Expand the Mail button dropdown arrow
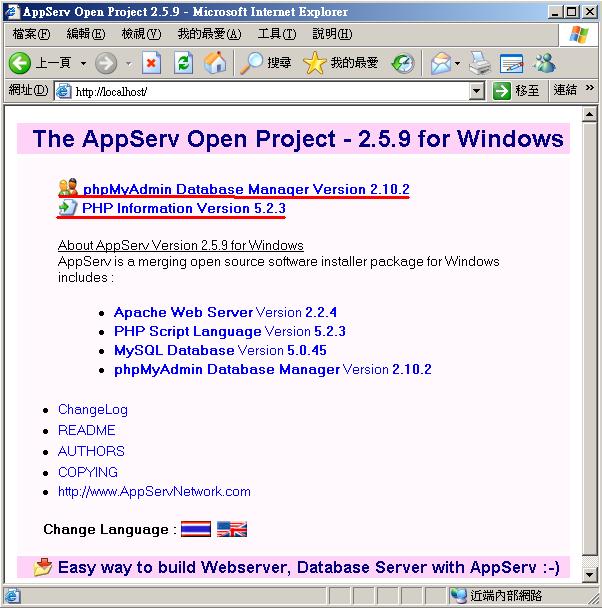Viewport: 602px width, 608px height. click(457, 63)
